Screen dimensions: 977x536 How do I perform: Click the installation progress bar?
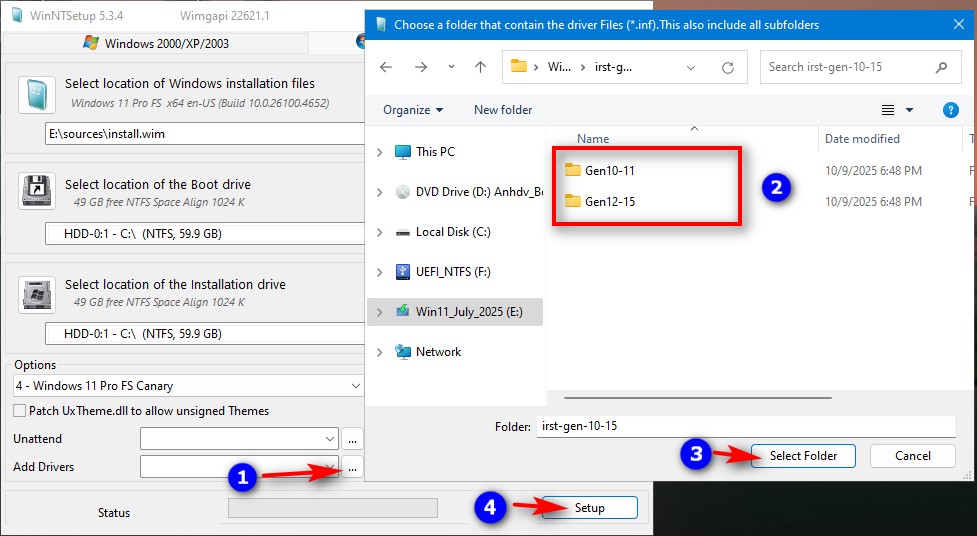pyautogui.click(x=331, y=508)
